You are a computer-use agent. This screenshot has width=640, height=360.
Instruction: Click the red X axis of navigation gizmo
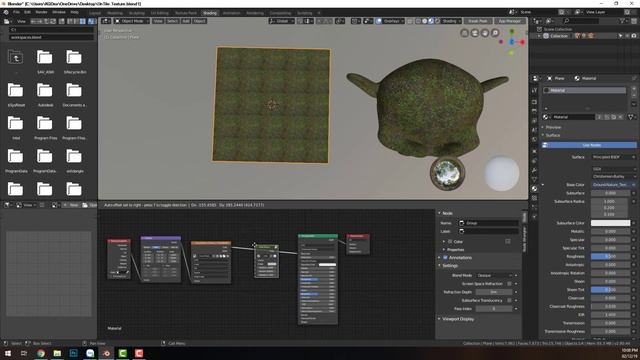(x=522, y=42)
